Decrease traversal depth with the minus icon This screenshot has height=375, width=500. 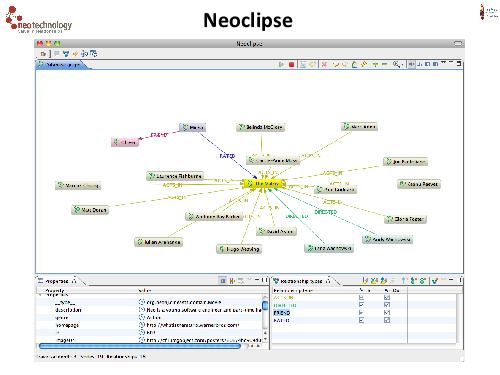pyautogui.click(x=384, y=64)
